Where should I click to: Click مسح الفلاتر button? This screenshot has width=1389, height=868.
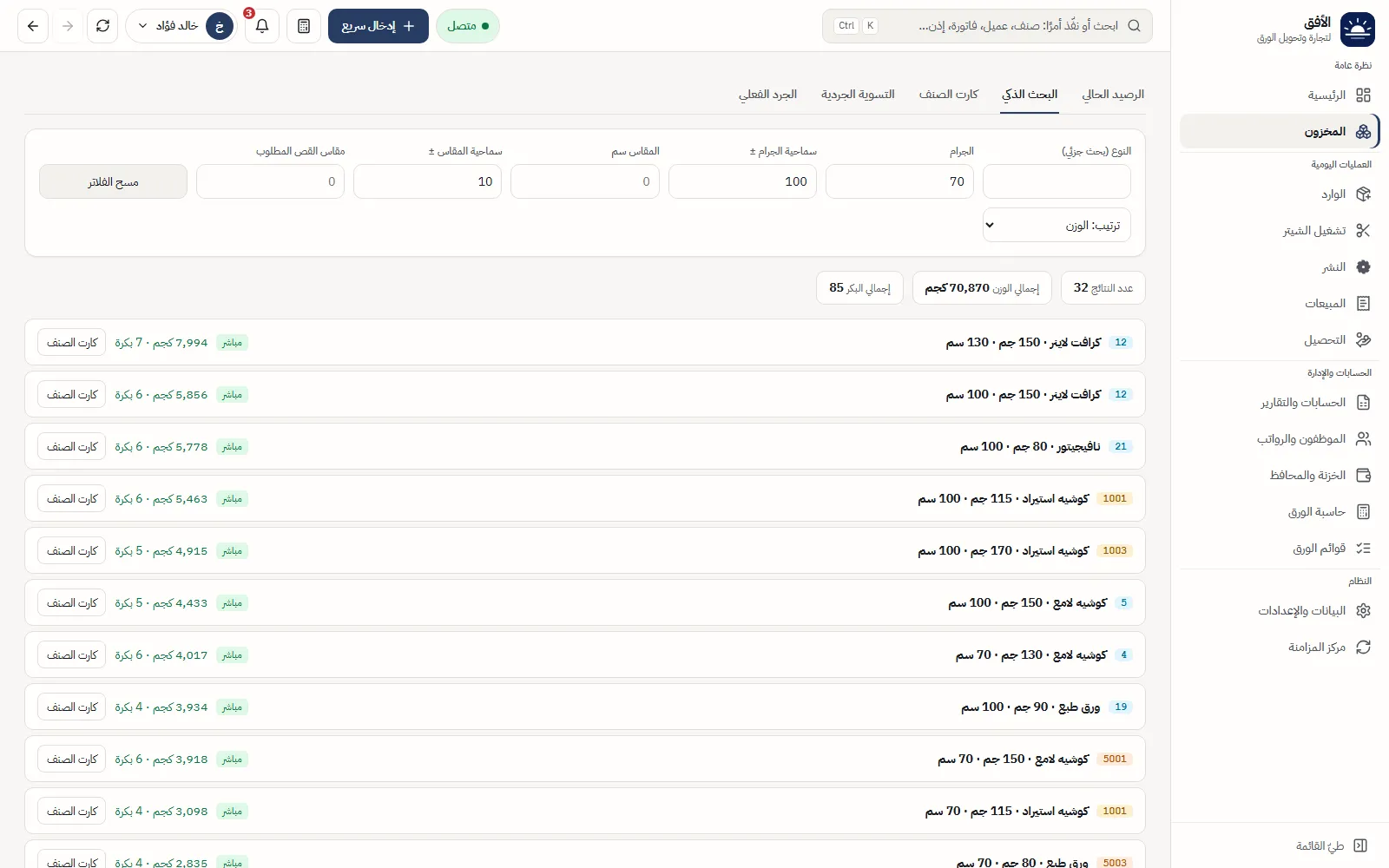pyautogui.click(x=113, y=181)
